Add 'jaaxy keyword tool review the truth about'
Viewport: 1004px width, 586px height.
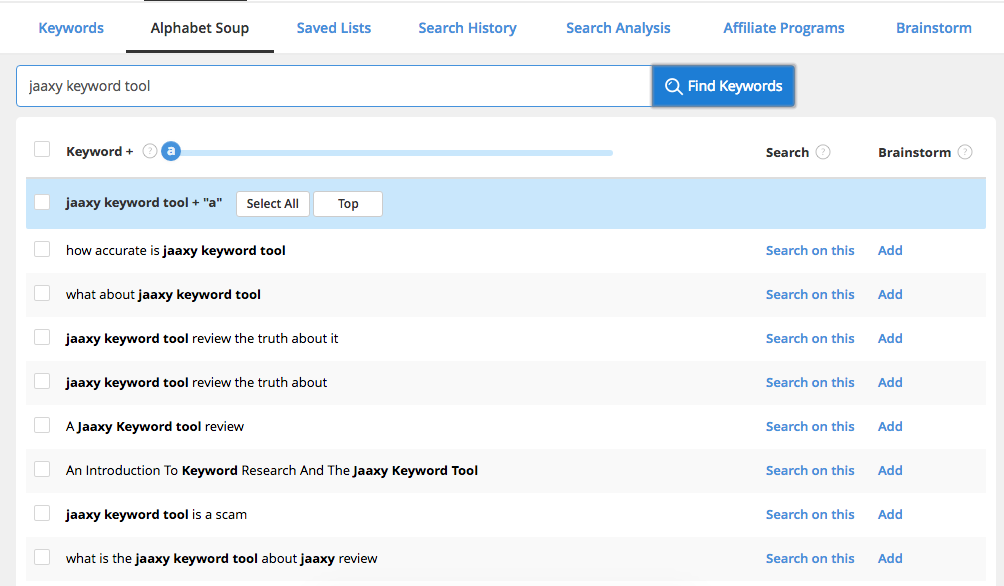point(890,382)
